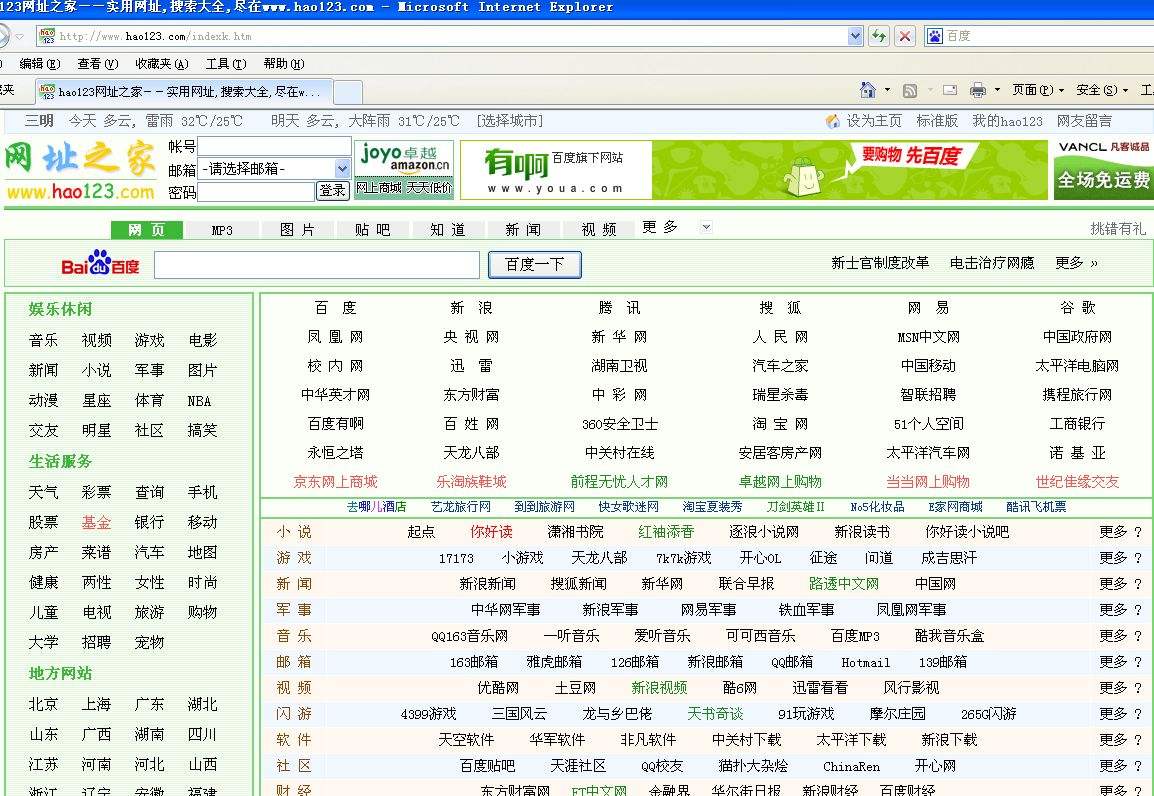
Task: Click the 百度一下 search button
Action: (x=534, y=263)
